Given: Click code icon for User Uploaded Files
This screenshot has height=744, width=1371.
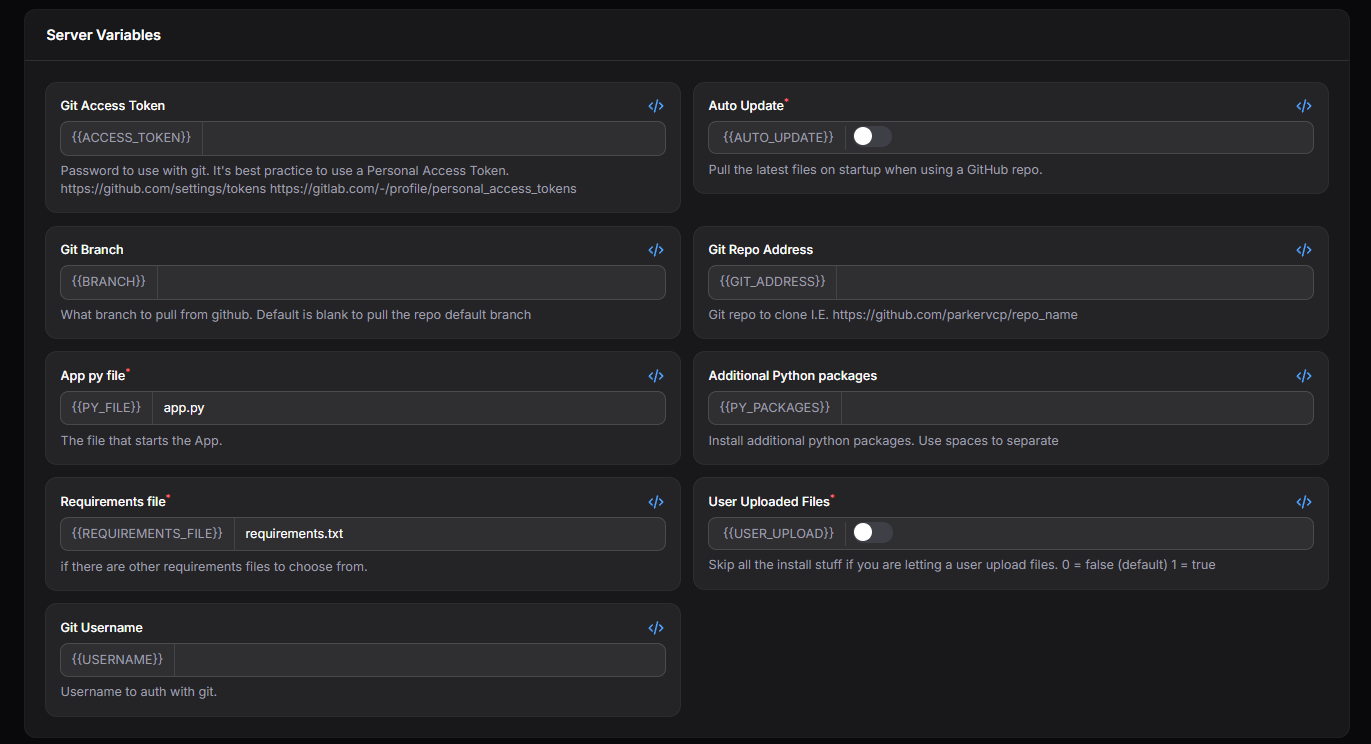Looking at the screenshot, I should 1304,502.
